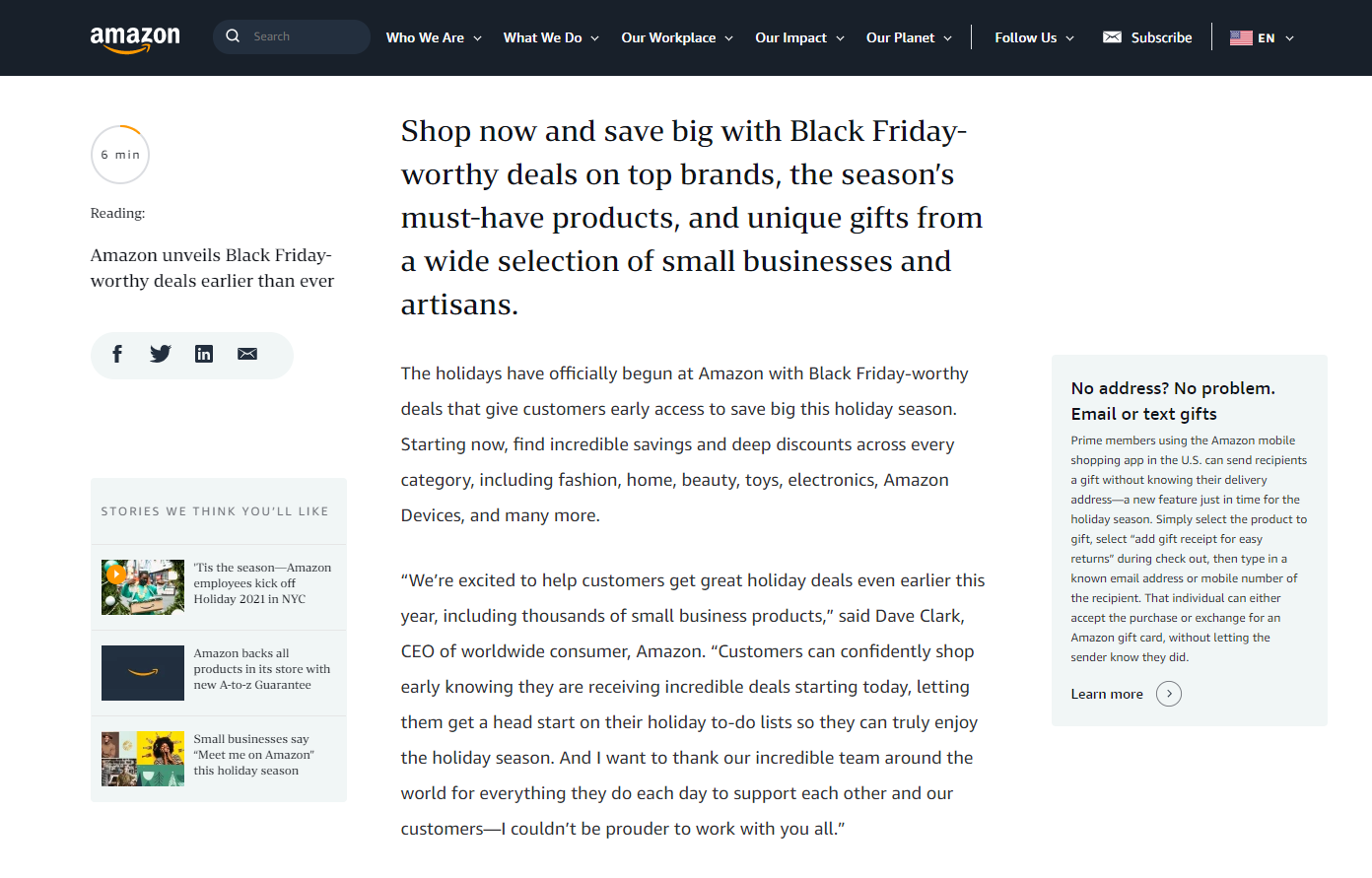Share article on Twitter
Viewport: 1372px width, 878px height.
pyautogui.click(x=161, y=355)
